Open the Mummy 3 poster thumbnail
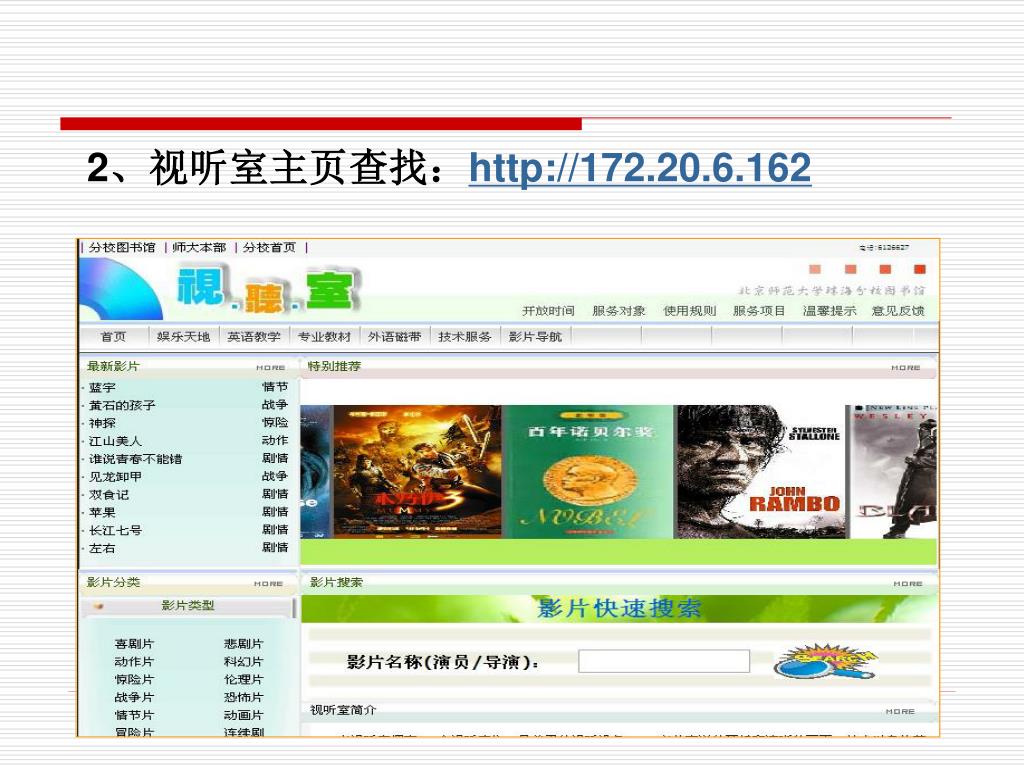This screenshot has width=1024, height=768. click(417, 471)
